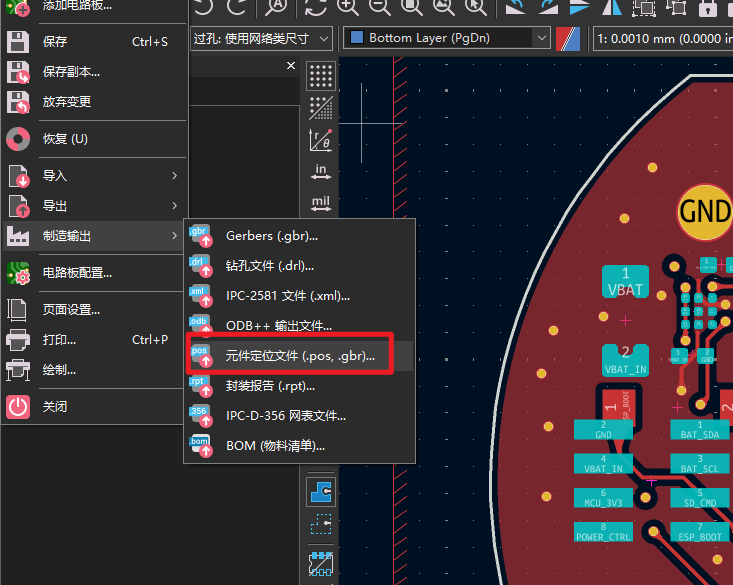Choose 恢复 (U) from the menu
The width and height of the screenshot is (733, 585).
click(93, 139)
